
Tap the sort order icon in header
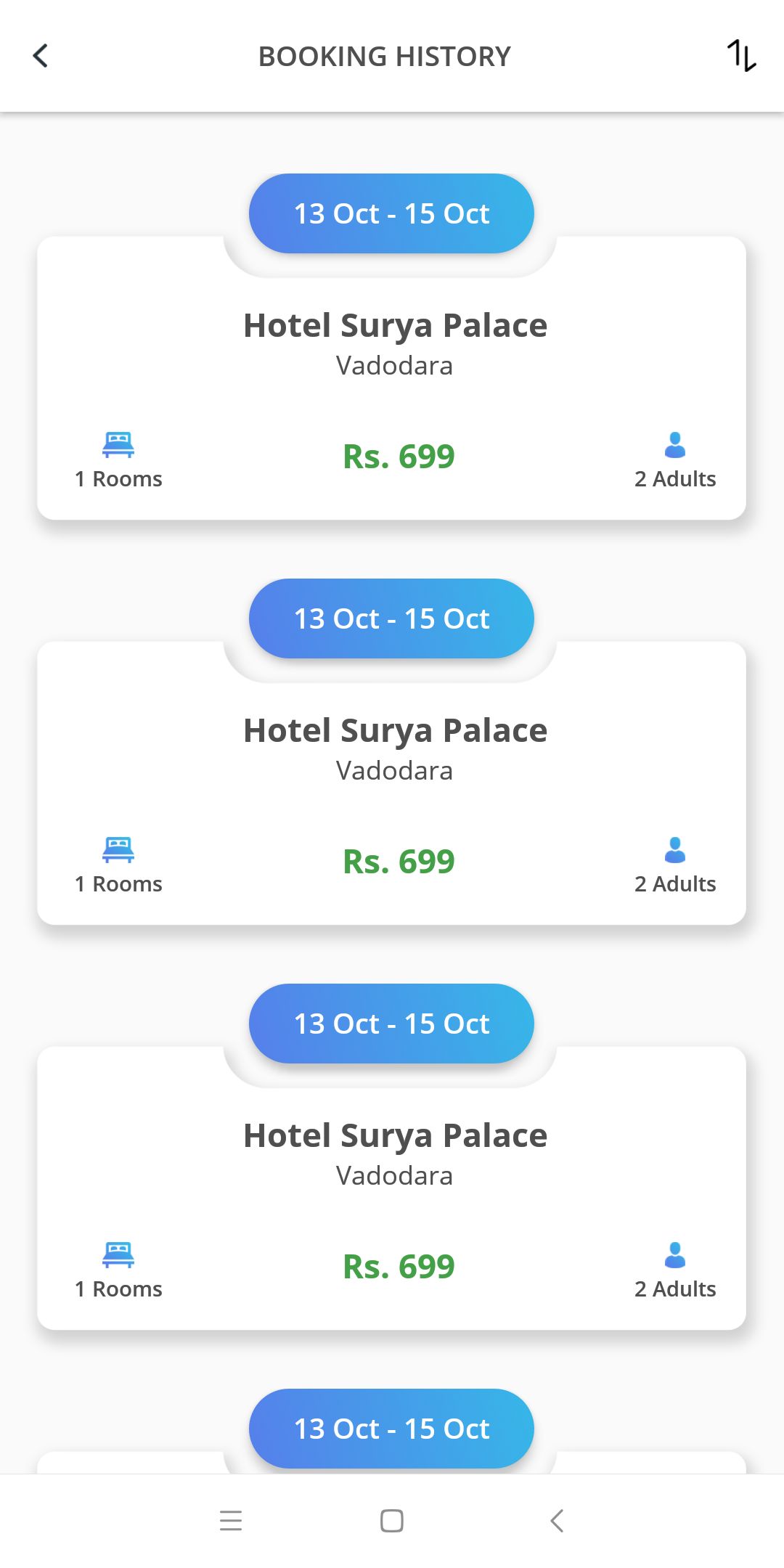pyautogui.click(x=741, y=56)
